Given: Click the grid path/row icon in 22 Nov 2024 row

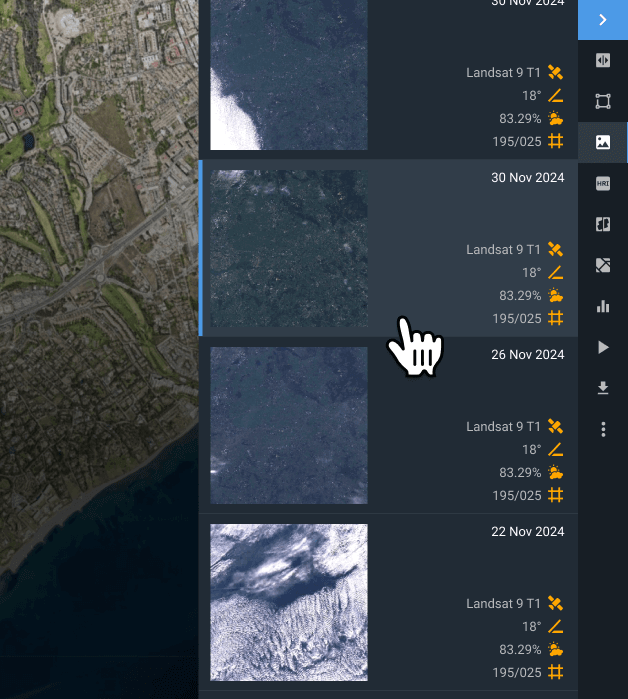Looking at the screenshot, I should click(555, 672).
